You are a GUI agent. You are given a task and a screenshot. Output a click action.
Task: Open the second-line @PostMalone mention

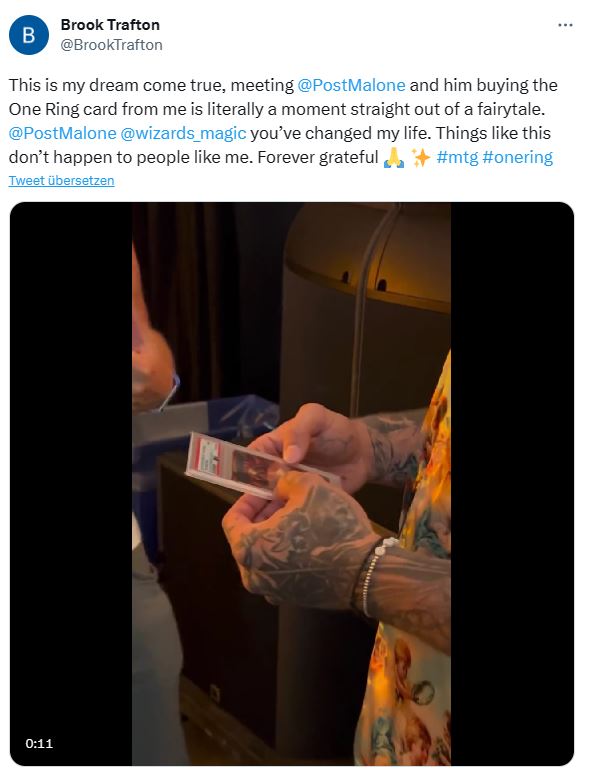point(62,133)
